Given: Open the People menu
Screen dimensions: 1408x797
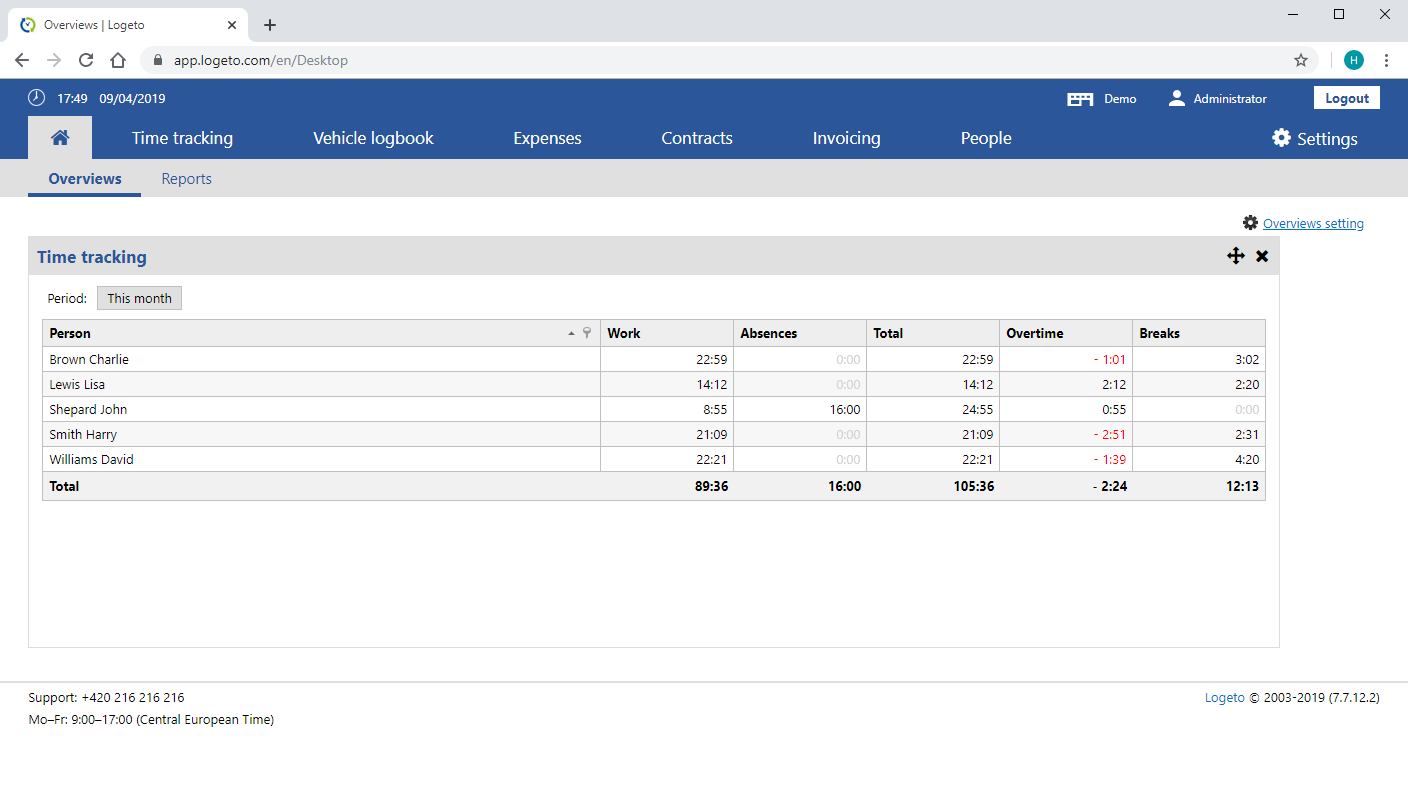Looking at the screenshot, I should pyautogui.click(x=986, y=138).
